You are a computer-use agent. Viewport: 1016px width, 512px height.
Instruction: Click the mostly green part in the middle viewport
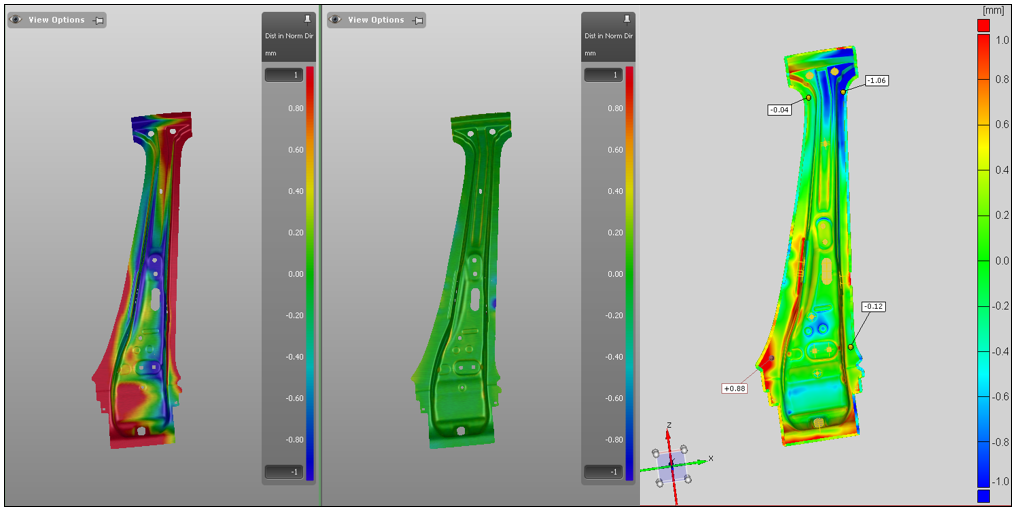click(x=460, y=281)
